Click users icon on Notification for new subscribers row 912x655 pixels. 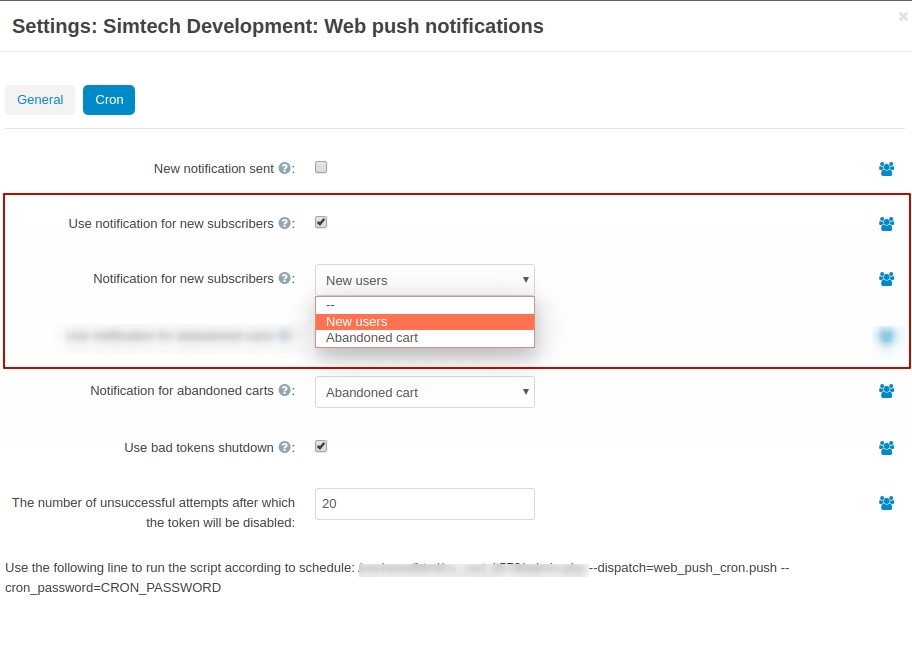(886, 279)
